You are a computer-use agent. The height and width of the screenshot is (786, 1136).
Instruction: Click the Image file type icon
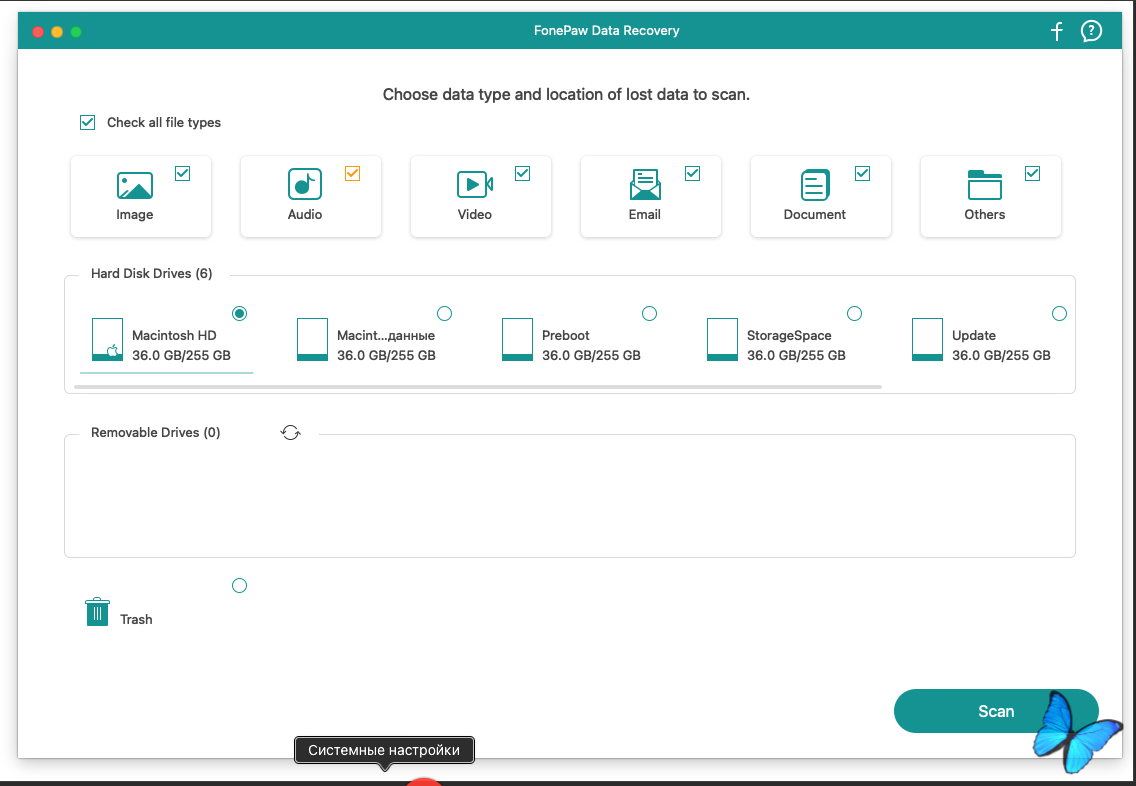tap(134, 185)
